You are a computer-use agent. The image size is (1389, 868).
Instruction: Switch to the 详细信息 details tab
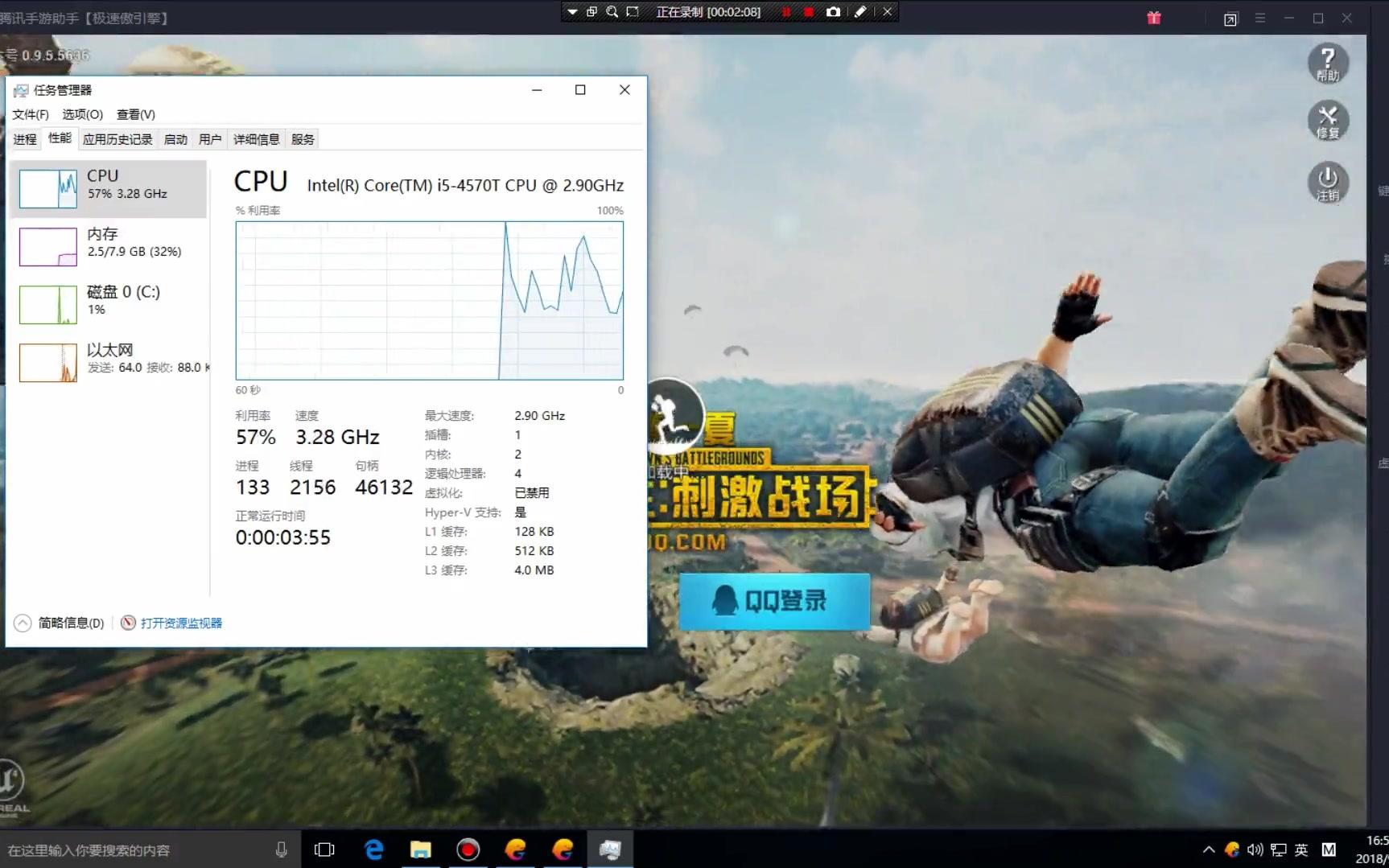256,139
